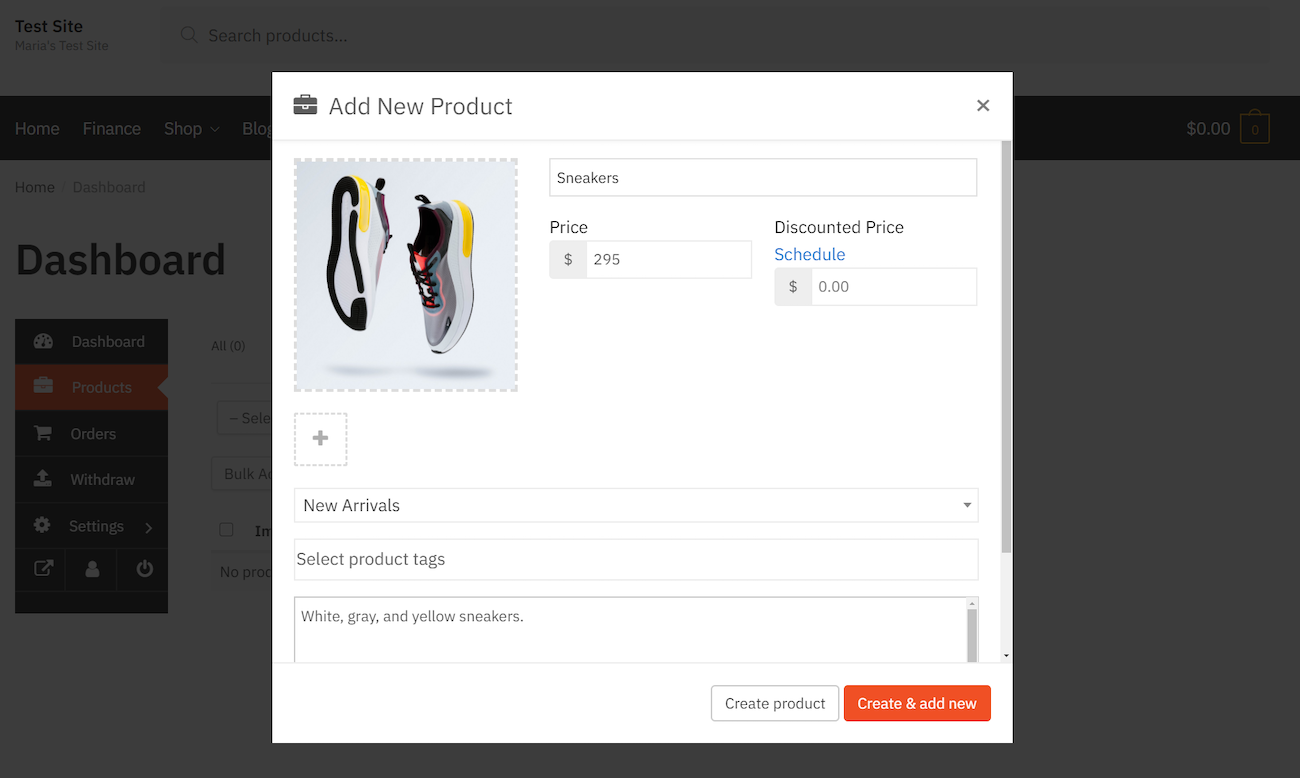
Task: Click the $0.00 cart total link
Action: tap(1208, 129)
